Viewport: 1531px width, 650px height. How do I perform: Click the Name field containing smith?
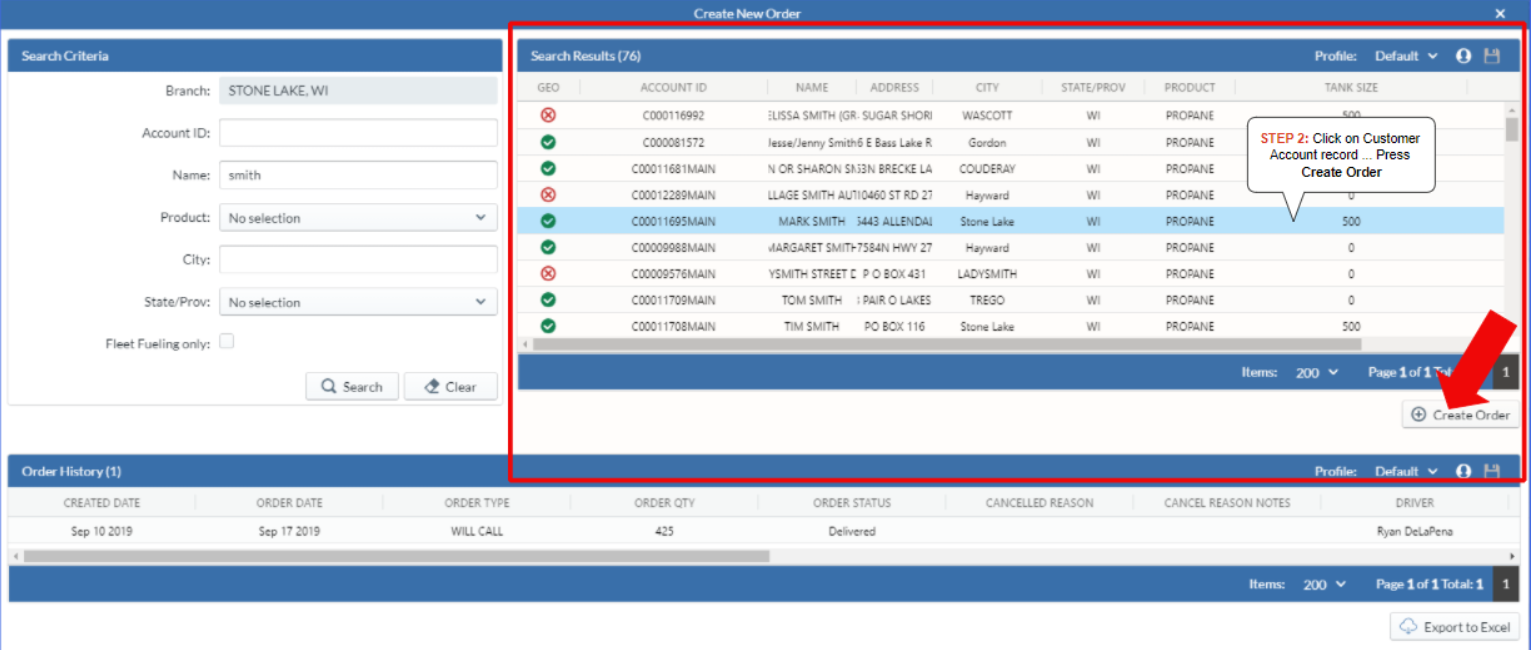[x=358, y=175]
